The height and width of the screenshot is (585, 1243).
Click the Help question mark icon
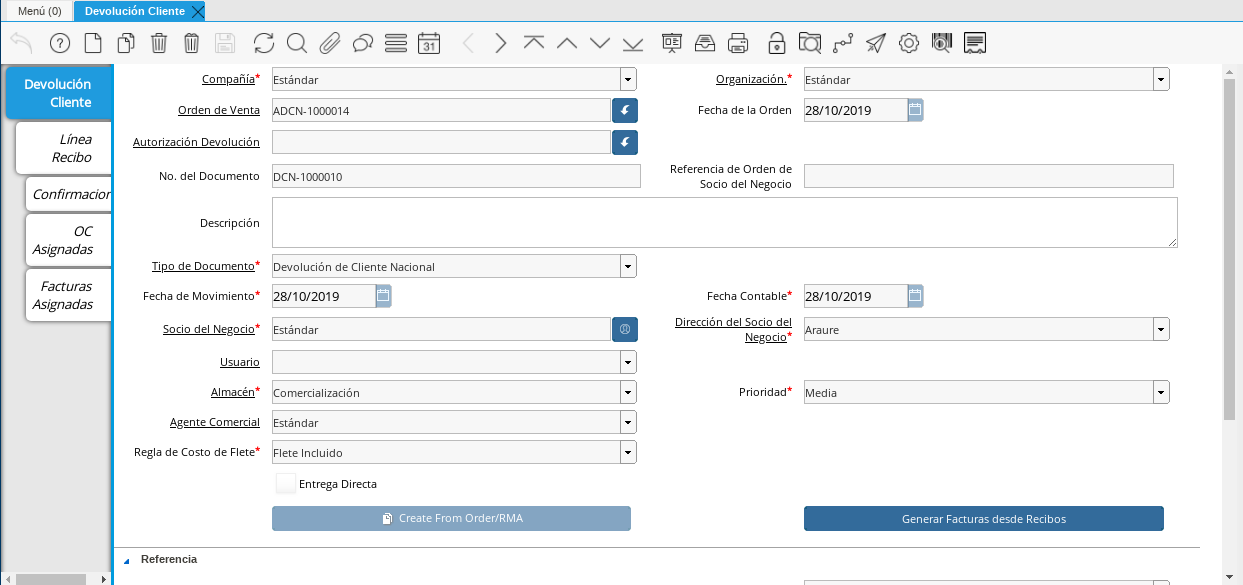point(60,43)
